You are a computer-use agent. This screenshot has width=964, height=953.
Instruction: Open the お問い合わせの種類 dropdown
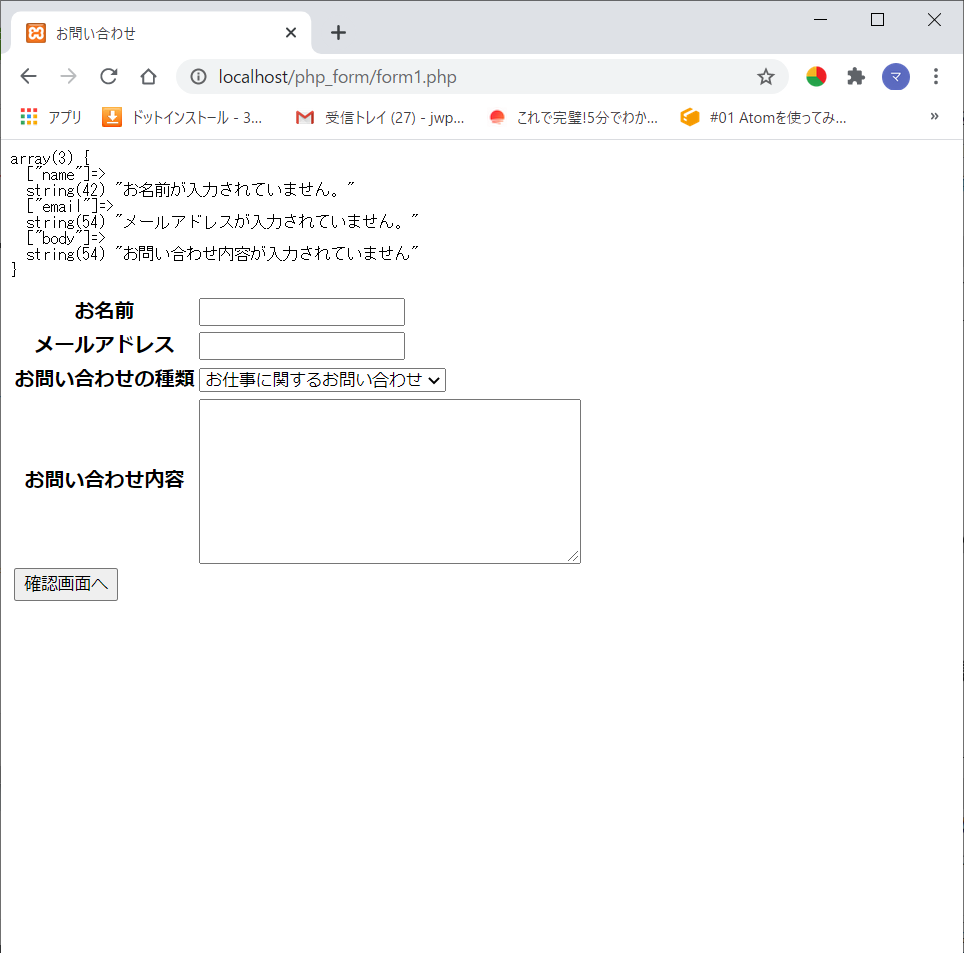click(322, 379)
